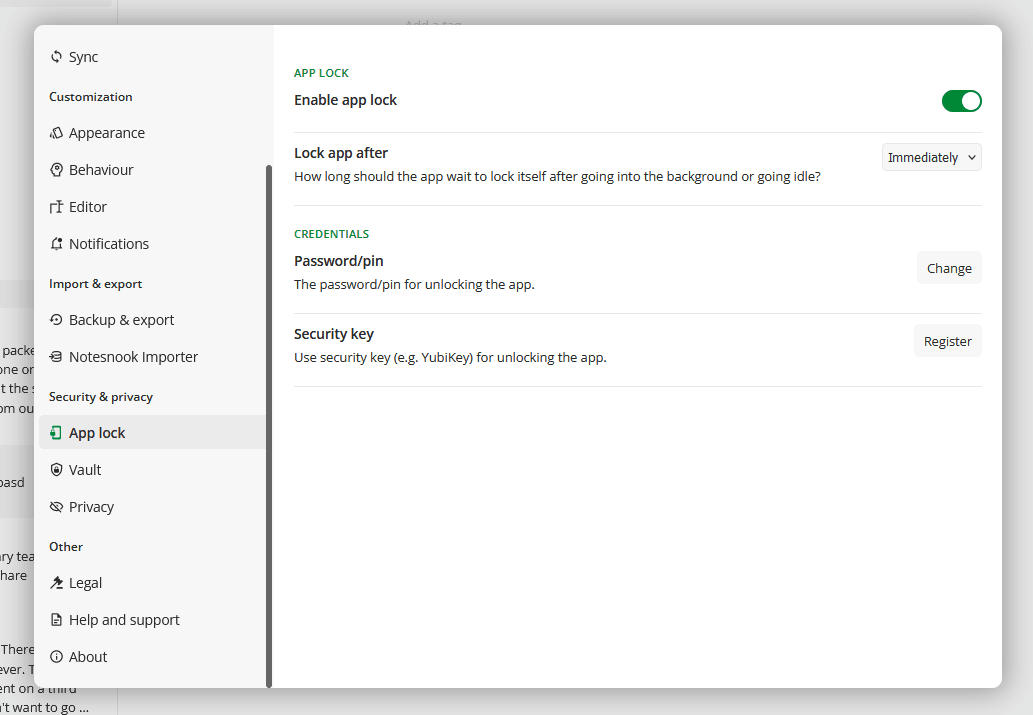Click the Help and support icon
Screen dimensions: 1033x715
click(56, 619)
